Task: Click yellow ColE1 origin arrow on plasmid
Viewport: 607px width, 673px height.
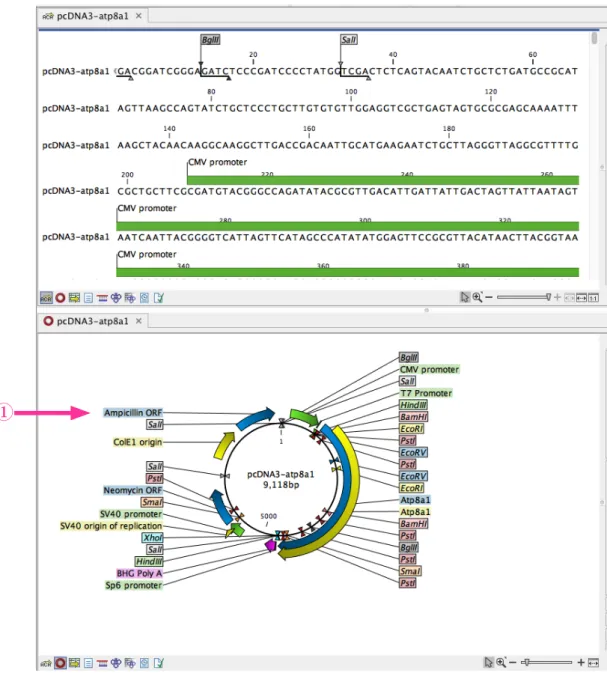Action: pyautogui.click(x=224, y=445)
